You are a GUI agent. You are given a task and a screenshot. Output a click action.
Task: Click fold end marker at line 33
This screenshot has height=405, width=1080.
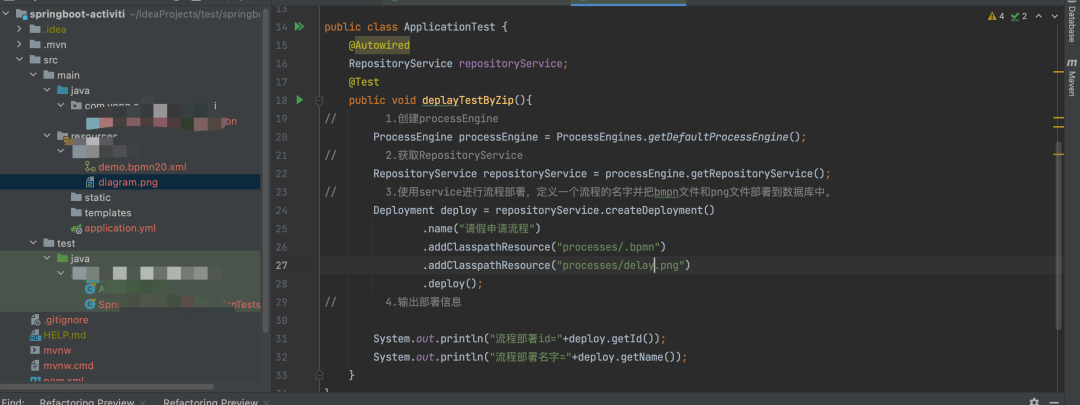[x=319, y=375]
